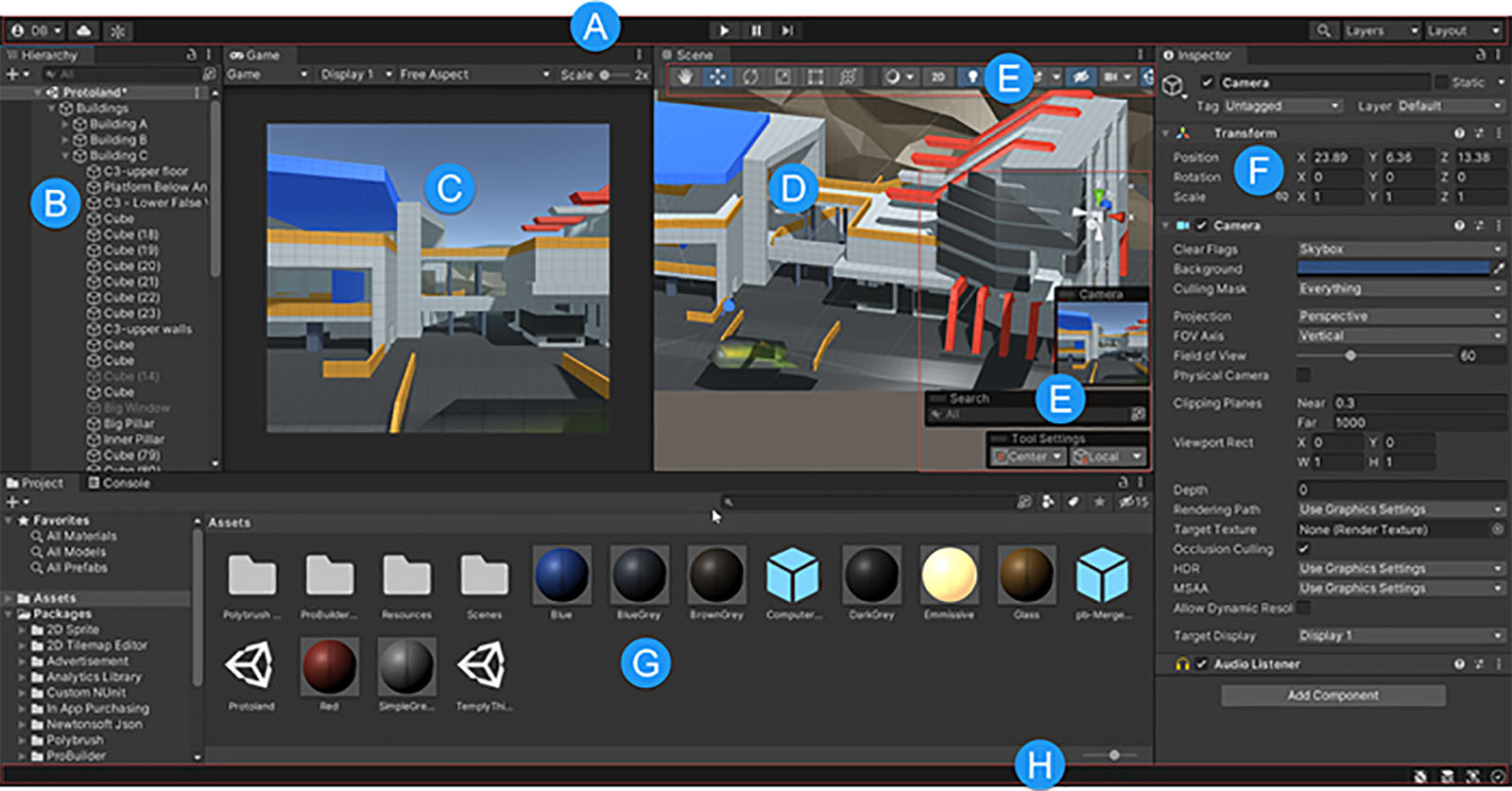Select the Rect transform tool
The width and height of the screenshot is (1512, 791).
(x=815, y=77)
